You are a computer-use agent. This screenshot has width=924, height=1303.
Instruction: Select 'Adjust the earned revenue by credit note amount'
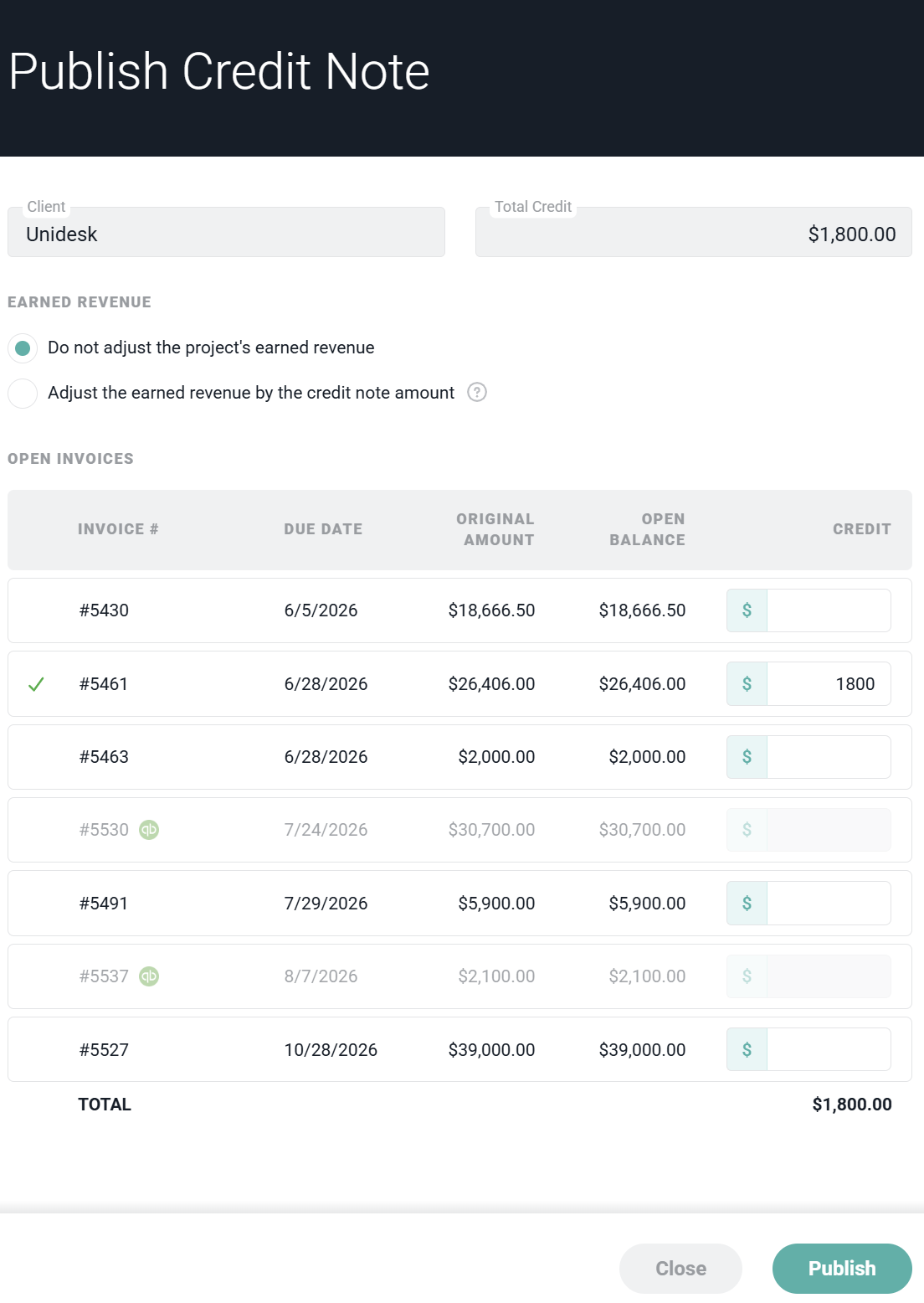23,393
